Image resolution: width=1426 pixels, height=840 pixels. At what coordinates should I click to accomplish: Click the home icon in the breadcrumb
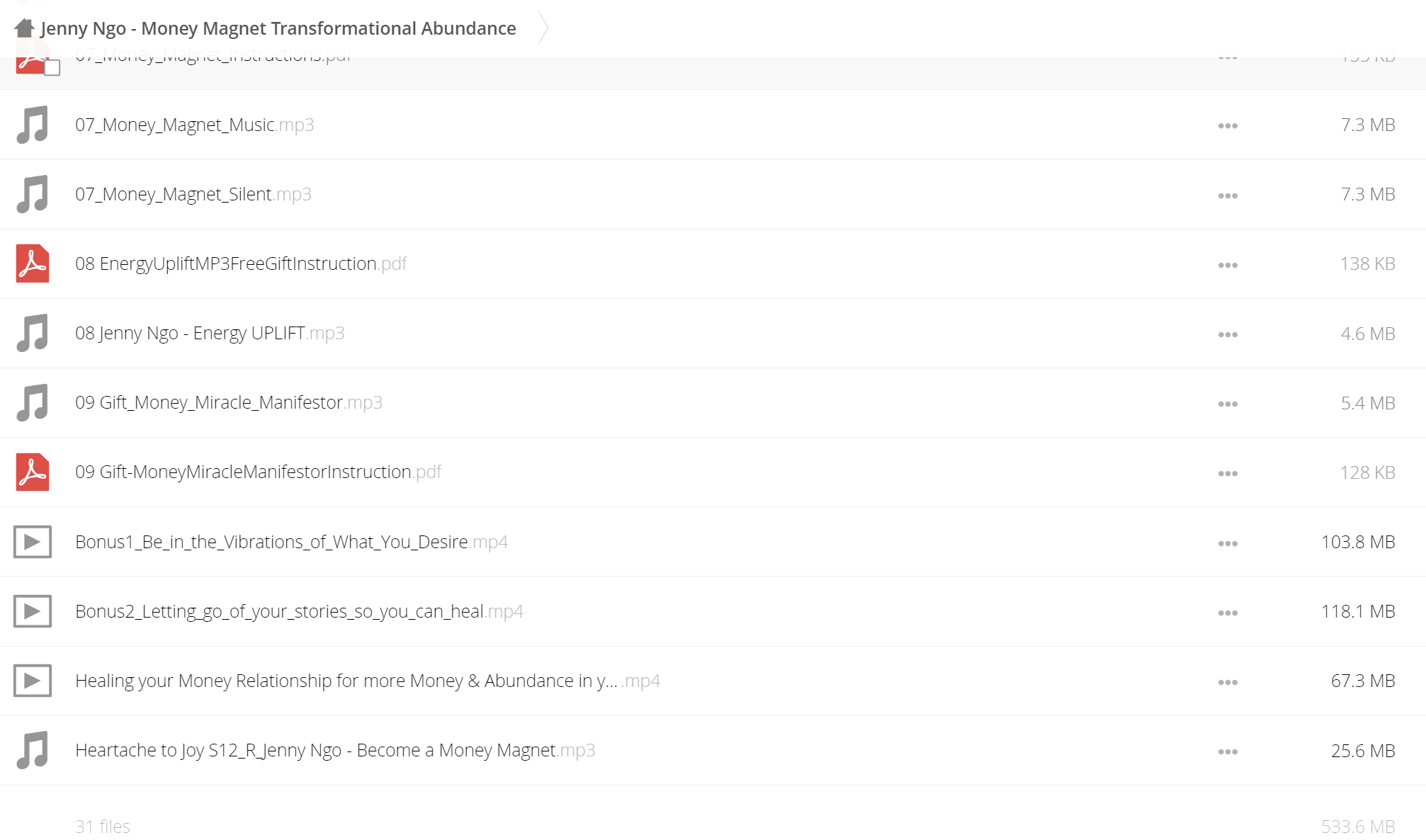click(x=24, y=28)
